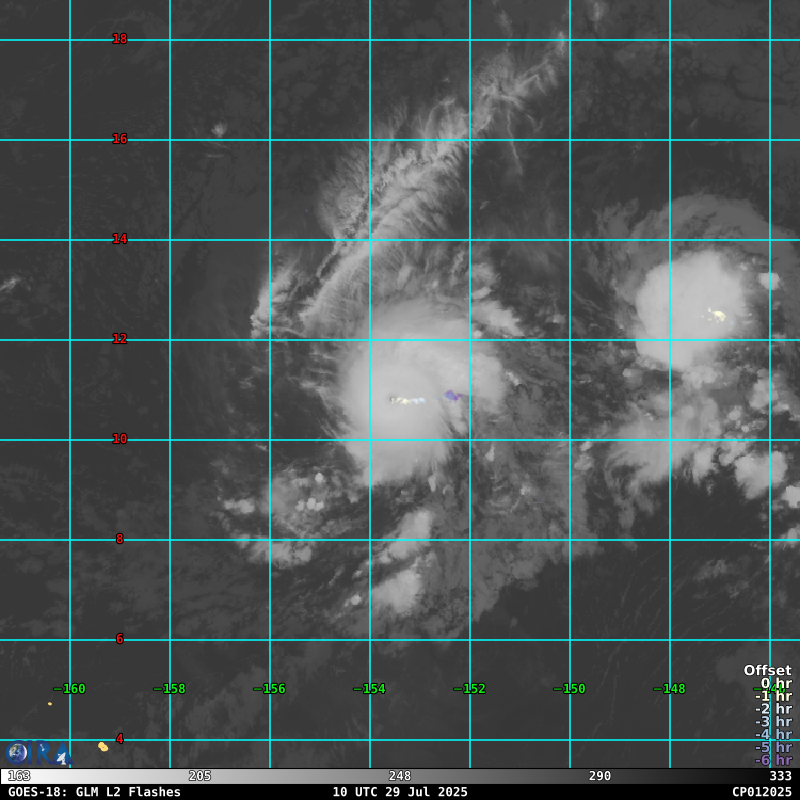Click the 205 value on the color bar
The width and height of the screenshot is (800, 800).
pos(200,776)
